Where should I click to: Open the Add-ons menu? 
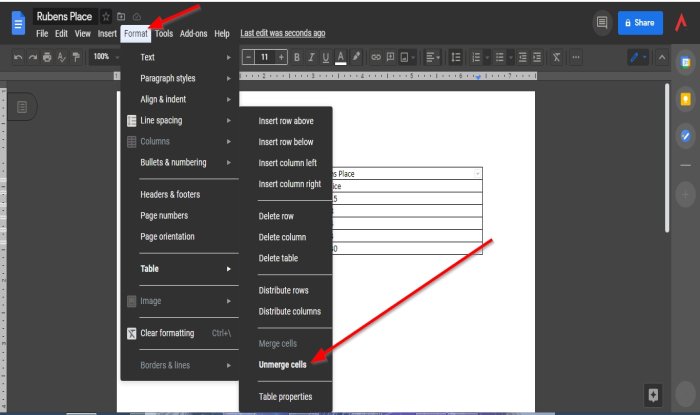(x=193, y=33)
